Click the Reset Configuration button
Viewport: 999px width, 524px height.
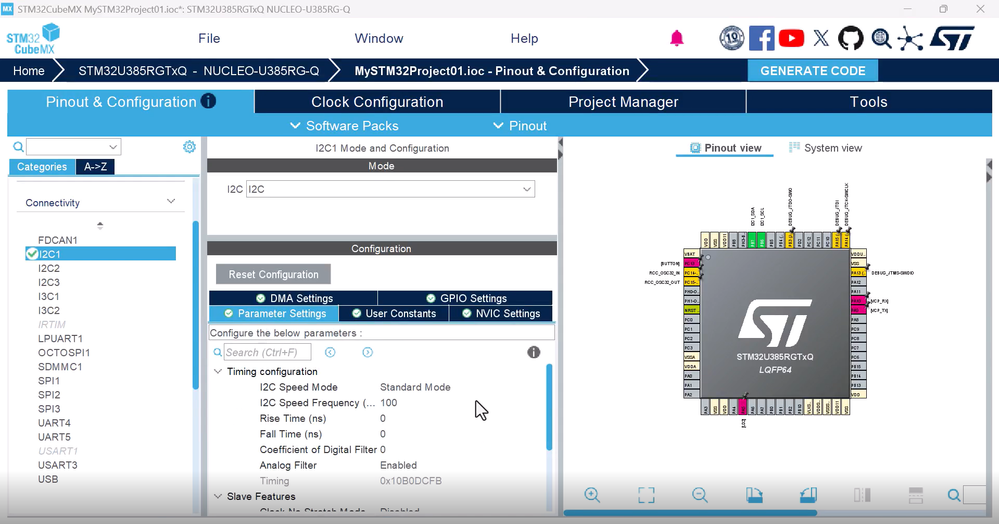click(273, 274)
